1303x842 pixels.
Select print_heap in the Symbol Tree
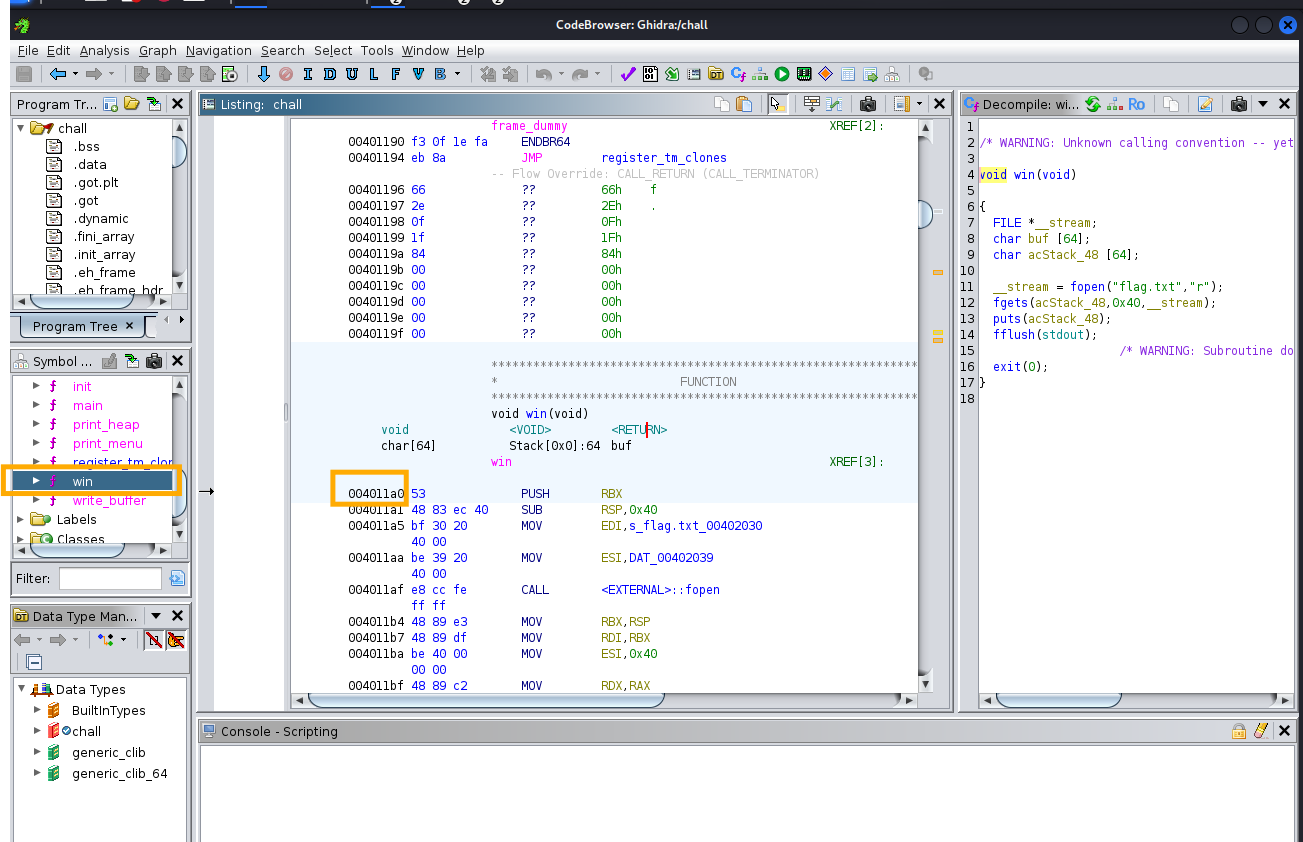(106, 424)
